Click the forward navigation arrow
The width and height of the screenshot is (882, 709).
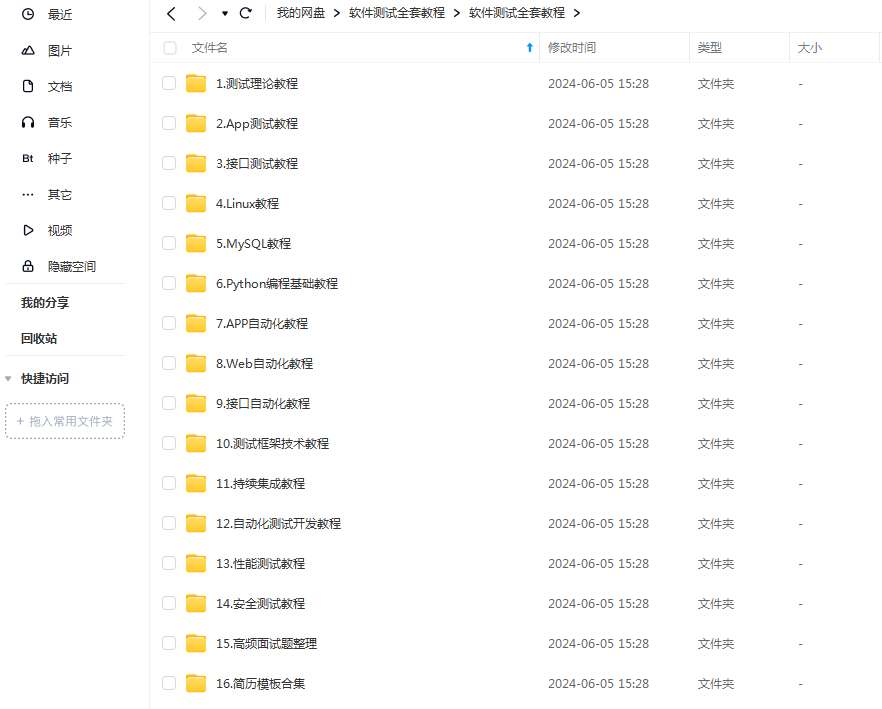[202, 14]
